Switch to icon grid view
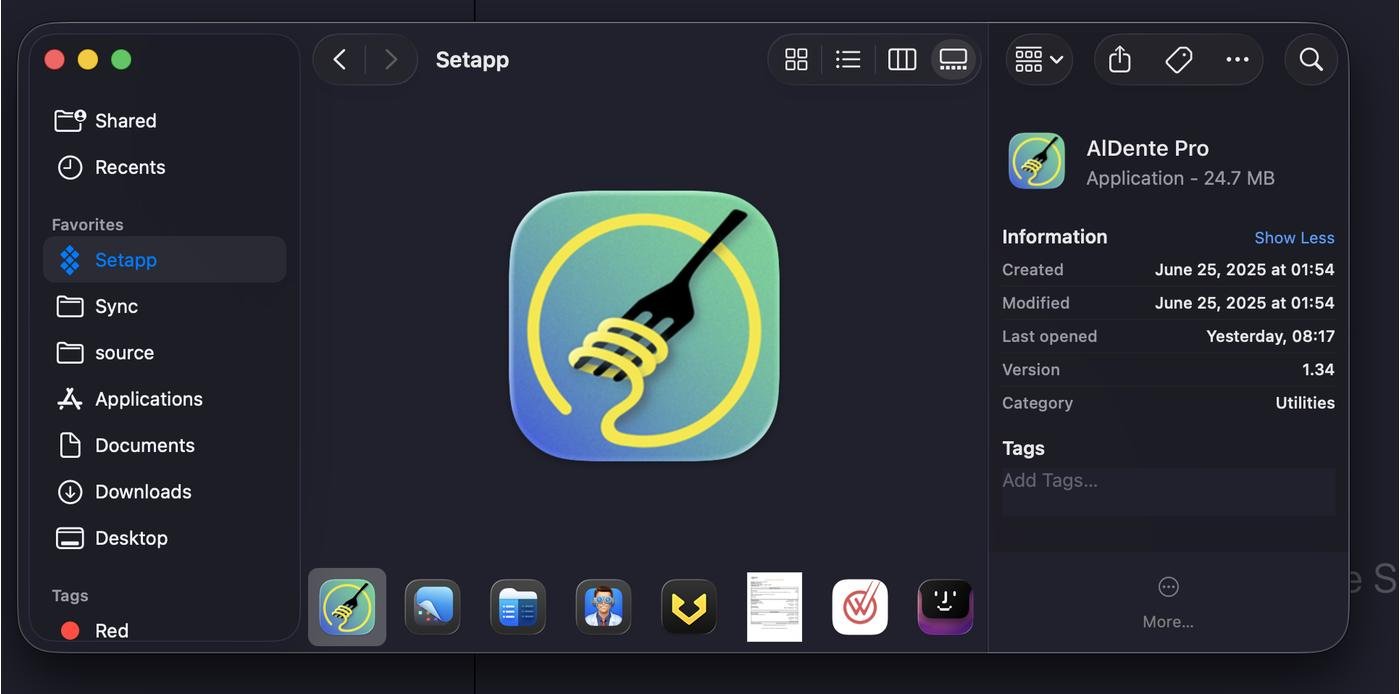1400x694 pixels. (x=796, y=60)
